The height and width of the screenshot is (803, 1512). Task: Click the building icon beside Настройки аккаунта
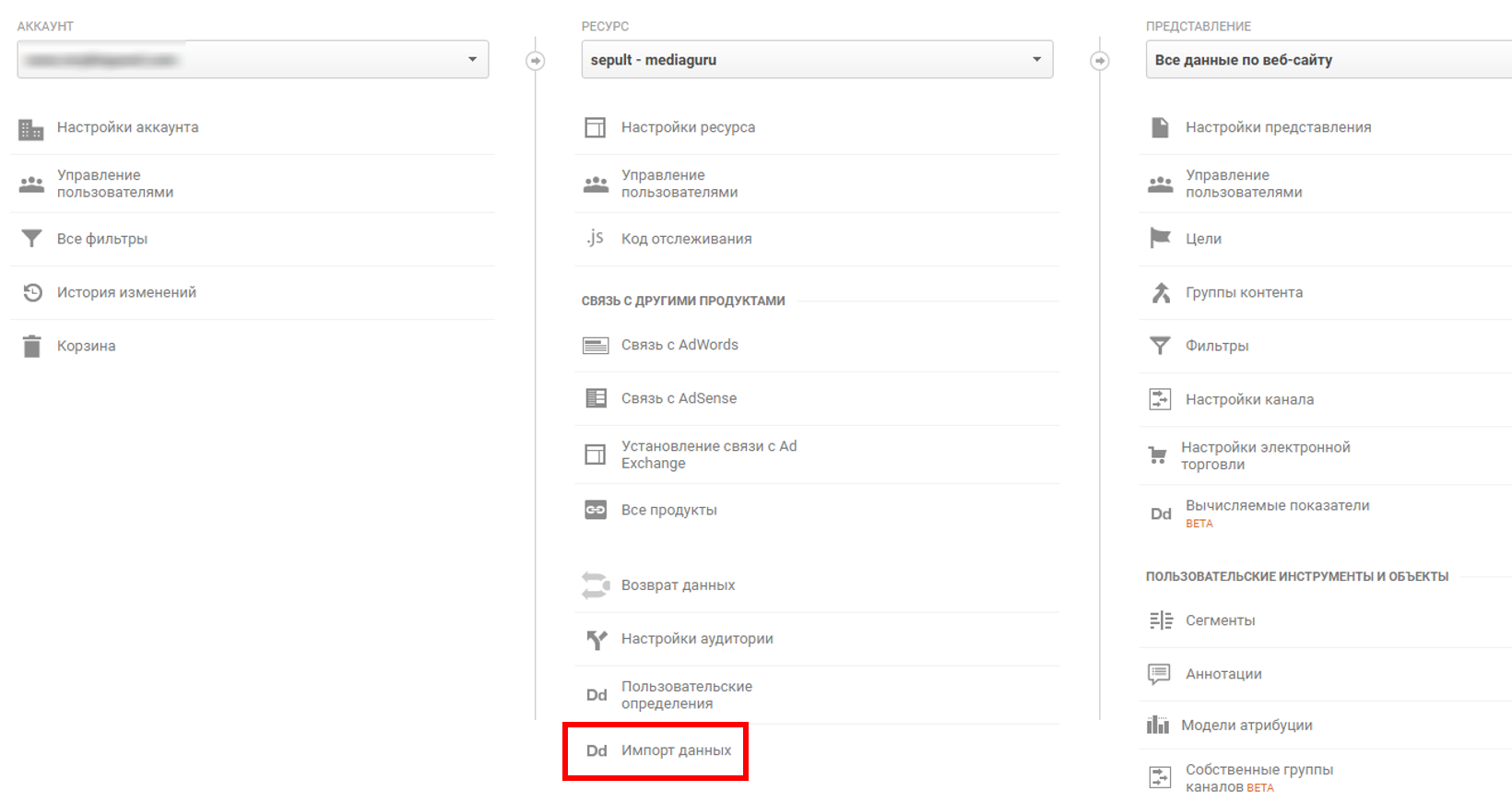coord(31,129)
